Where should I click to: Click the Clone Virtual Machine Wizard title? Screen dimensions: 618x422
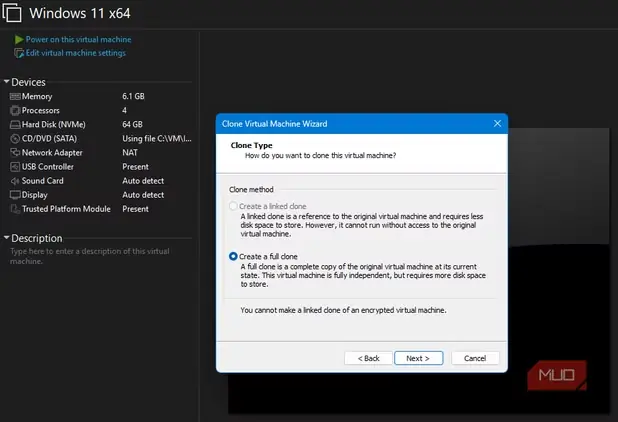point(275,124)
